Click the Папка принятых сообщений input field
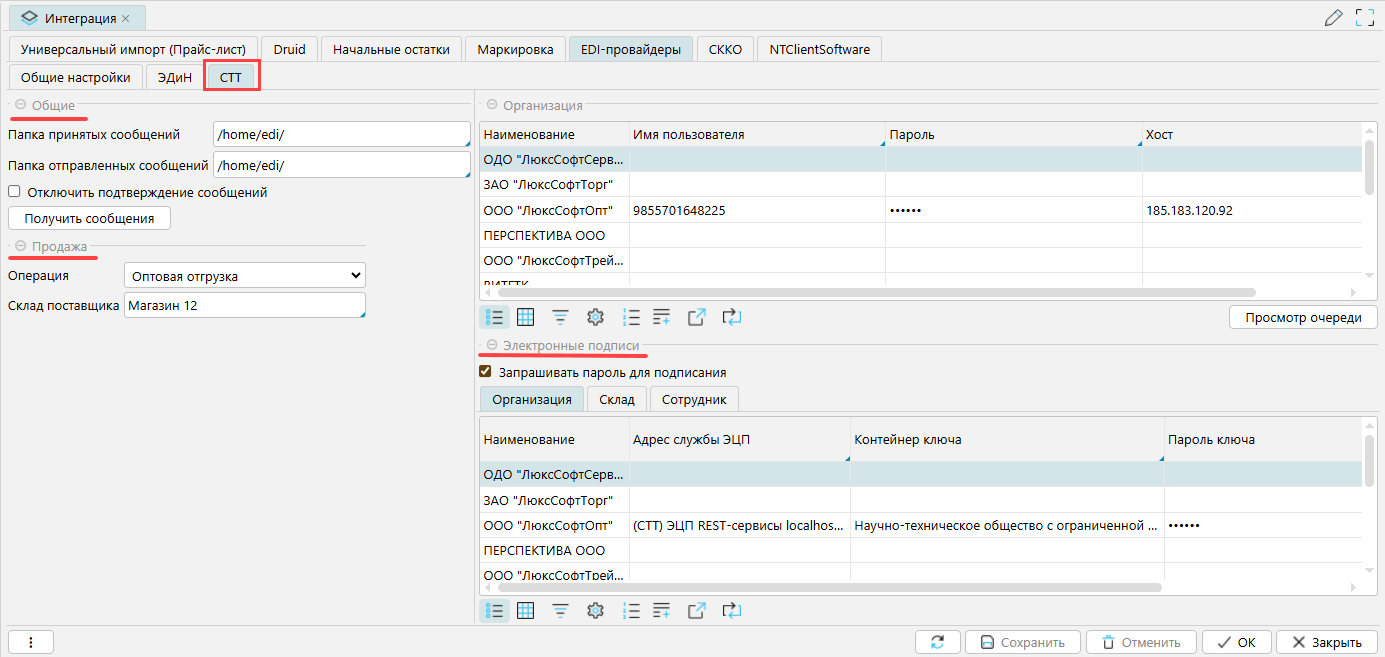 tap(341, 135)
